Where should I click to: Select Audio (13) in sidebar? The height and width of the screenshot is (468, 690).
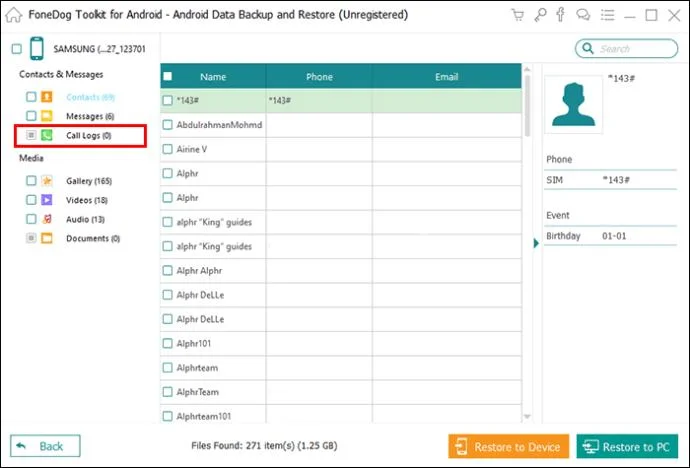(x=85, y=219)
